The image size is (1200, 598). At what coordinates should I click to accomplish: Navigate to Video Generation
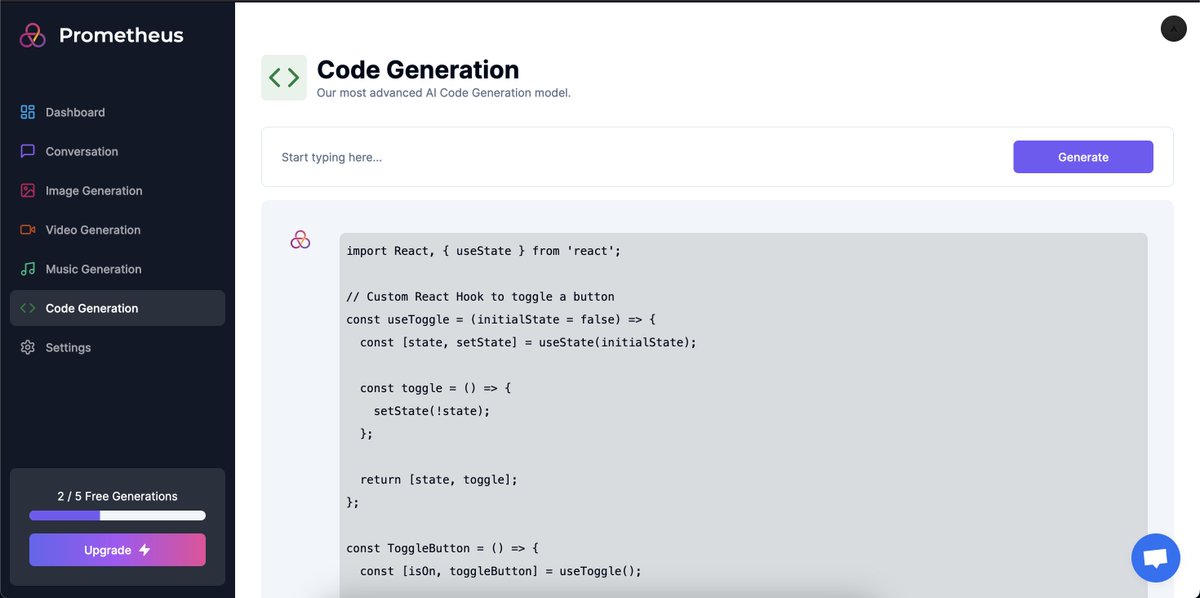tap(117, 229)
